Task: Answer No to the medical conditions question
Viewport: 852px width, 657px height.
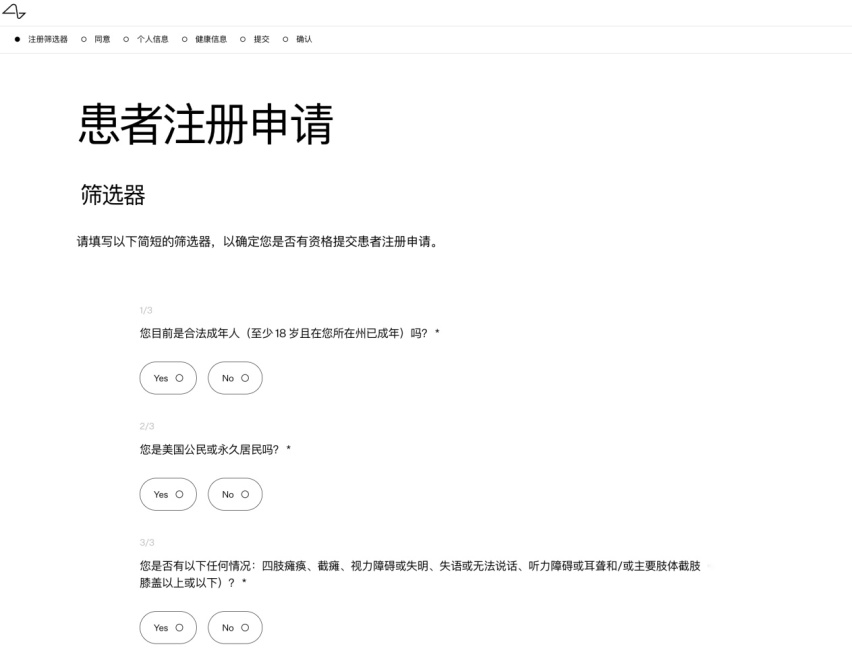Action: pyautogui.click(x=235, y=628)
